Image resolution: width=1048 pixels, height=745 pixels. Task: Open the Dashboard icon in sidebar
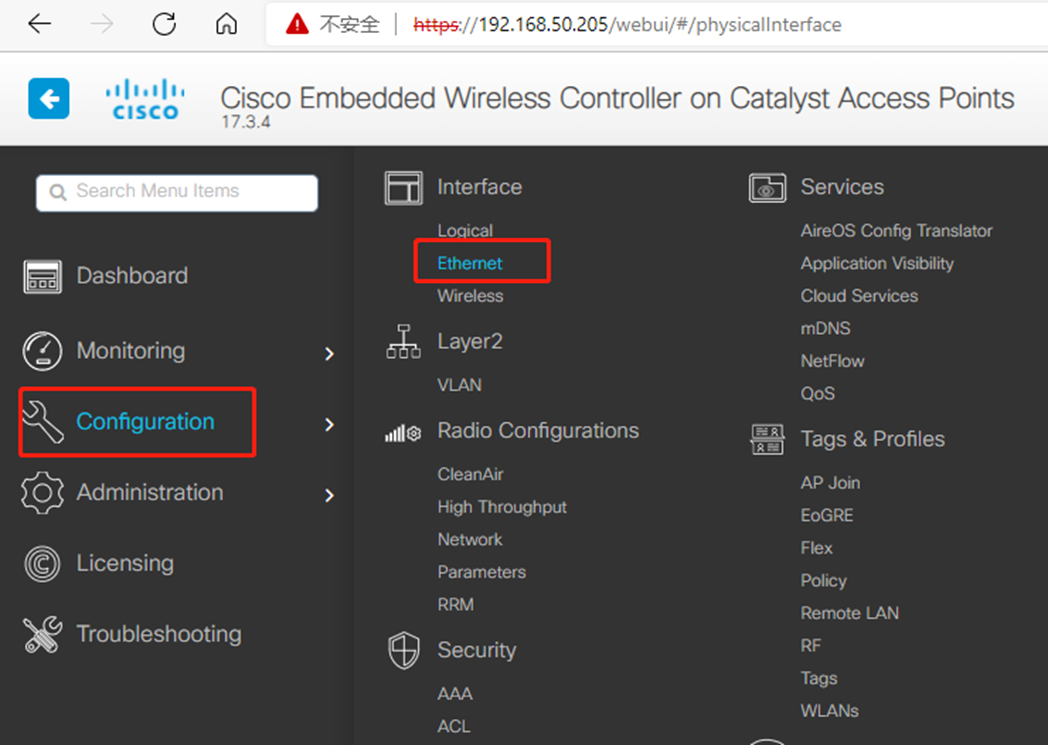[42, 277]
